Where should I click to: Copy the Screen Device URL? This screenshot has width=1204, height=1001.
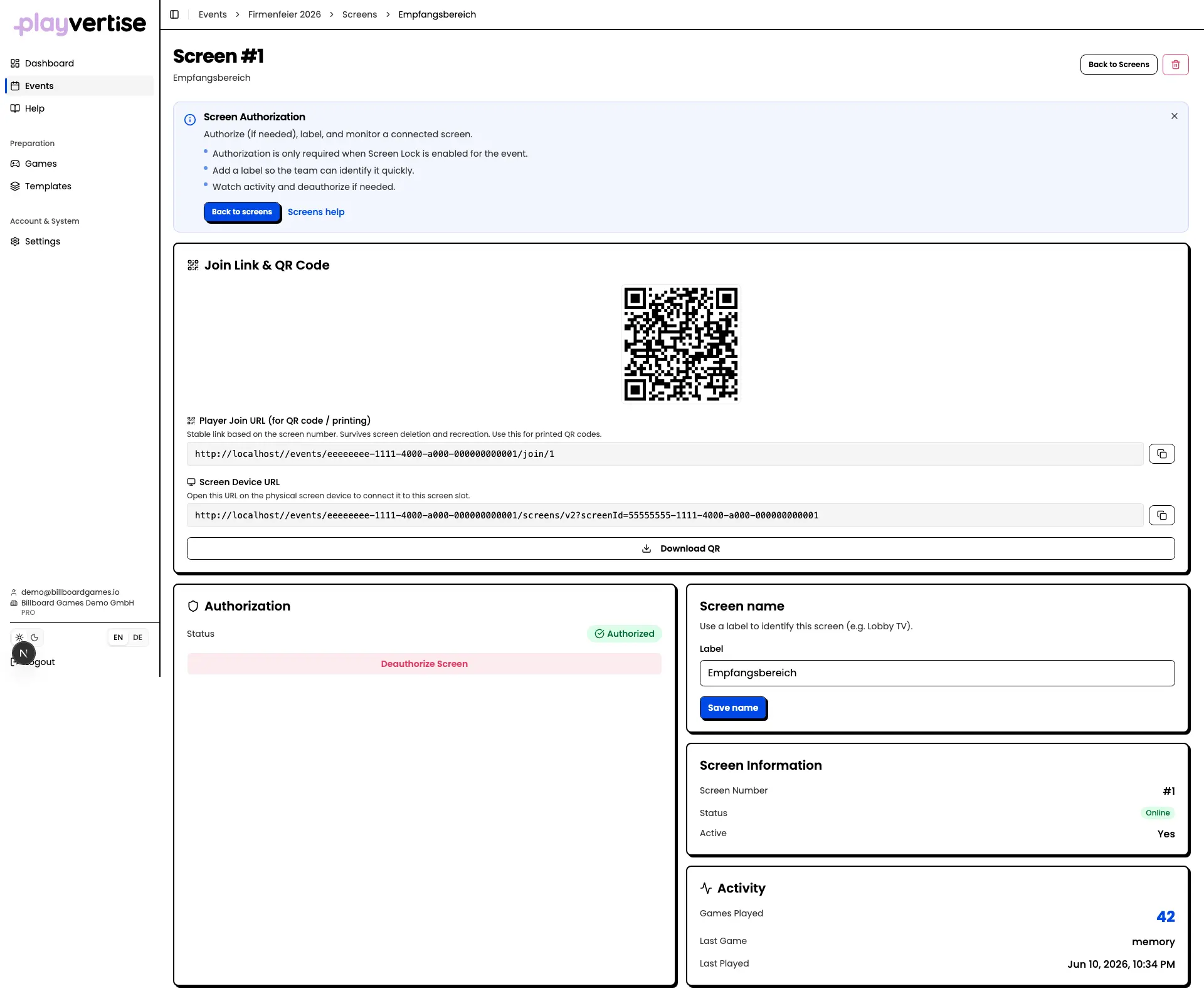[1161, 515]
